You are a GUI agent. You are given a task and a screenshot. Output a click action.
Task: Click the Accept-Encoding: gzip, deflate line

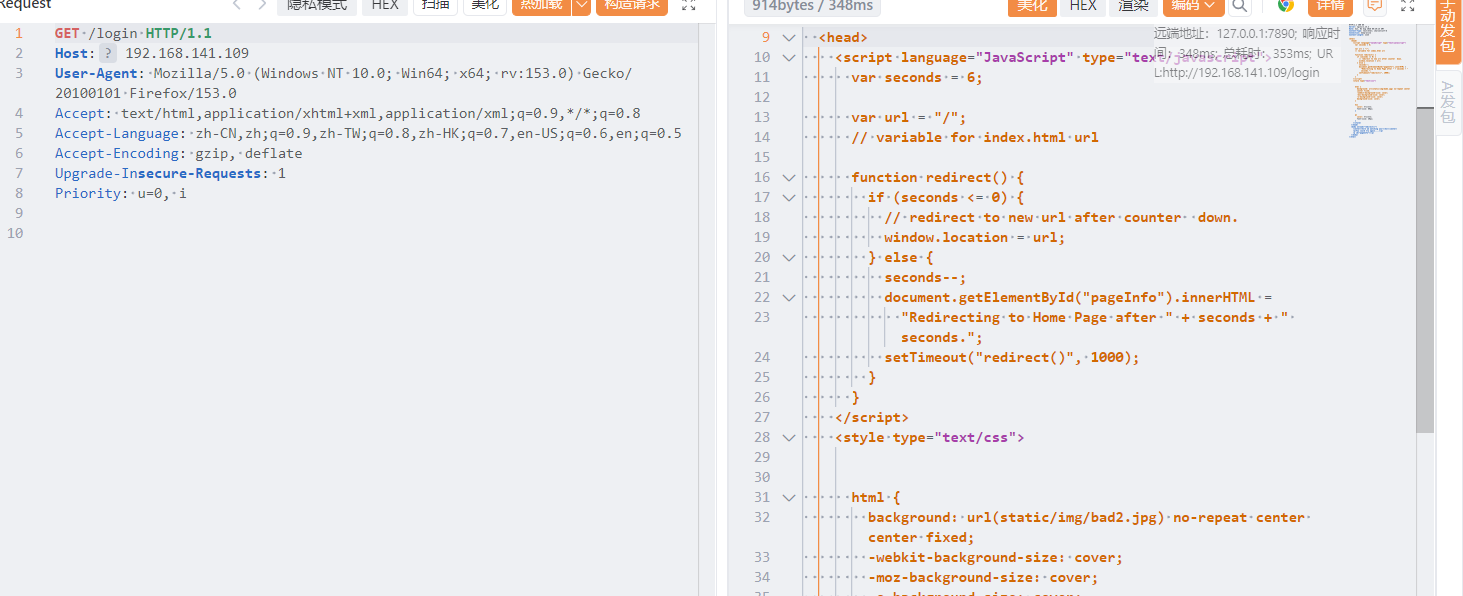coord(178,153)
